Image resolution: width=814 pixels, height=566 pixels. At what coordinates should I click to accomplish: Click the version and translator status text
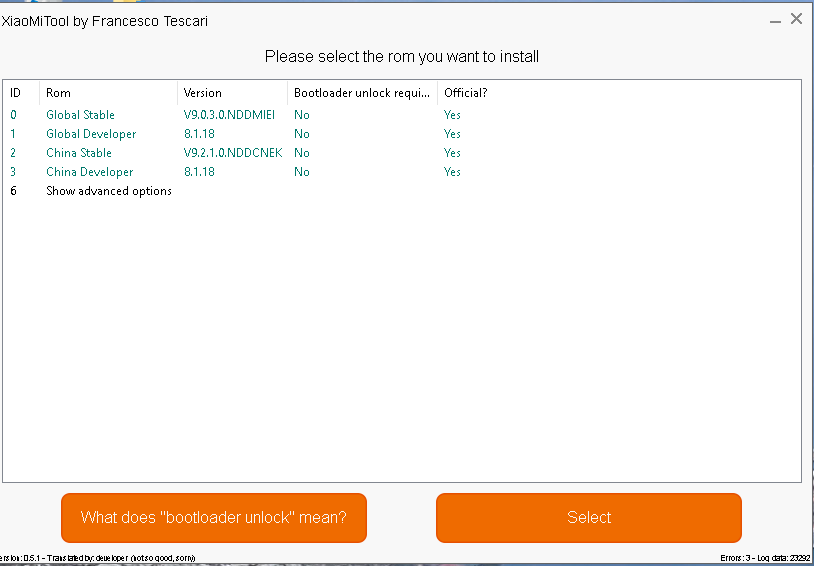tap(98, 558)
